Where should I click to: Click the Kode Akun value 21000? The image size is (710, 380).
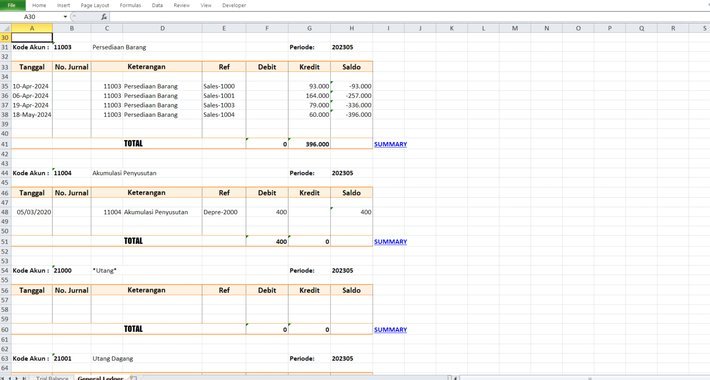coord(62,270)
